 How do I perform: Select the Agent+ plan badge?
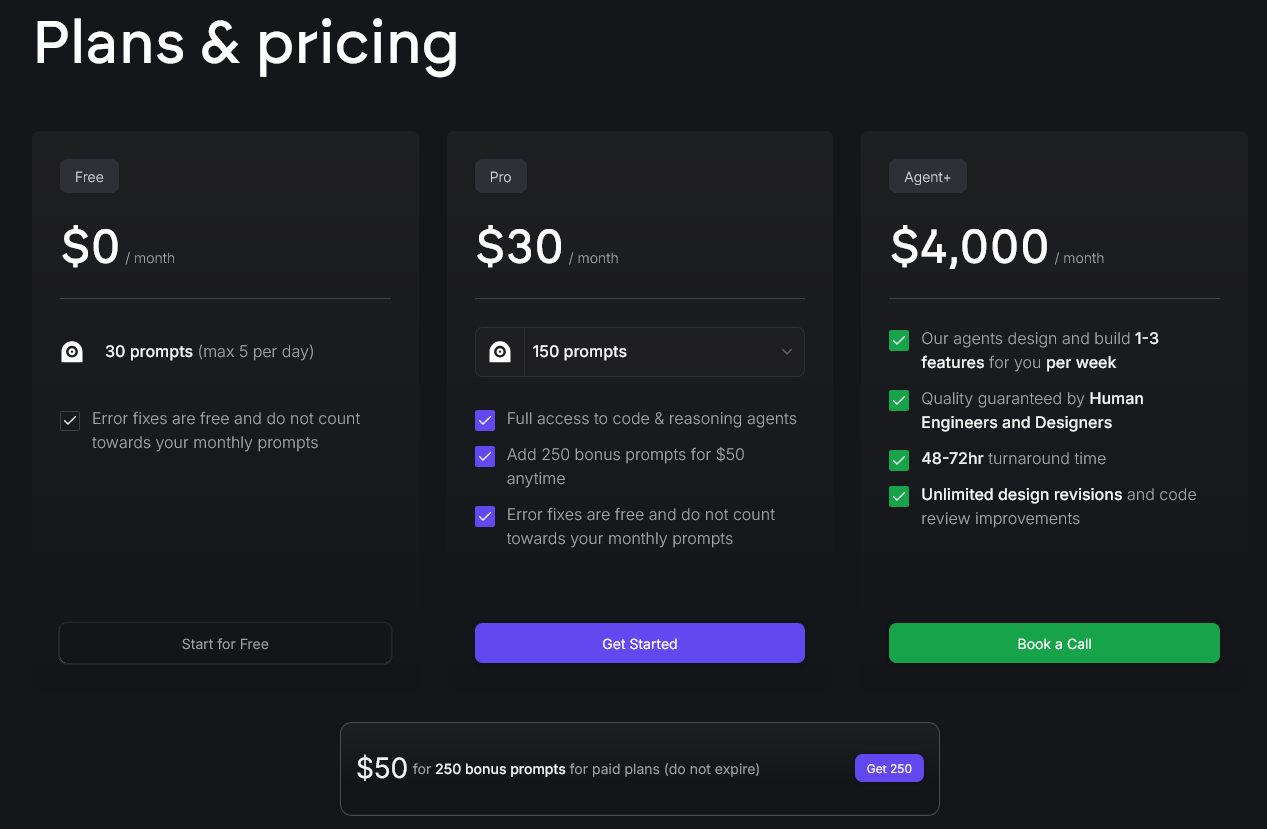928,176
